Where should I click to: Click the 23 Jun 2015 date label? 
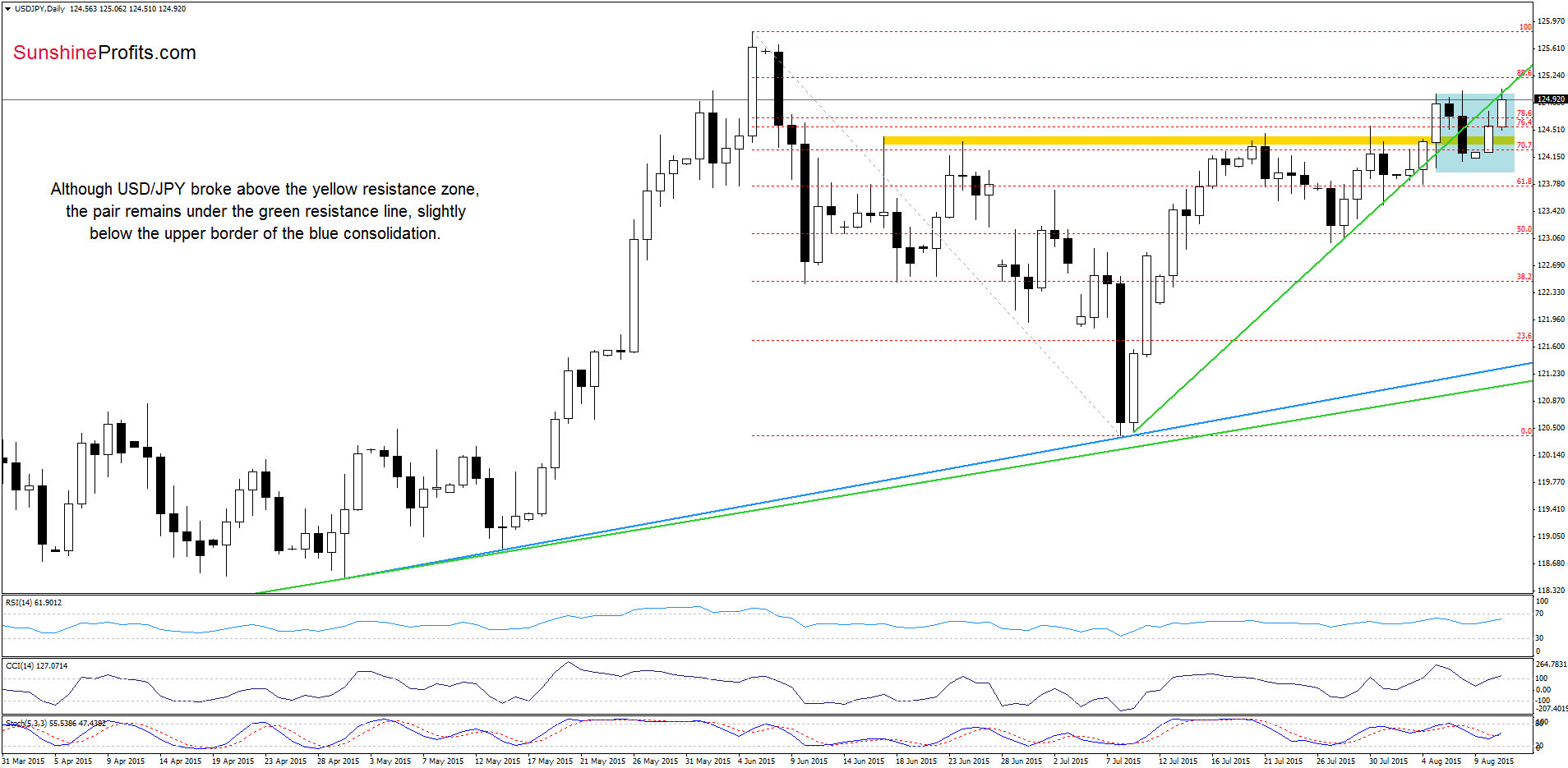coord(969,761)
